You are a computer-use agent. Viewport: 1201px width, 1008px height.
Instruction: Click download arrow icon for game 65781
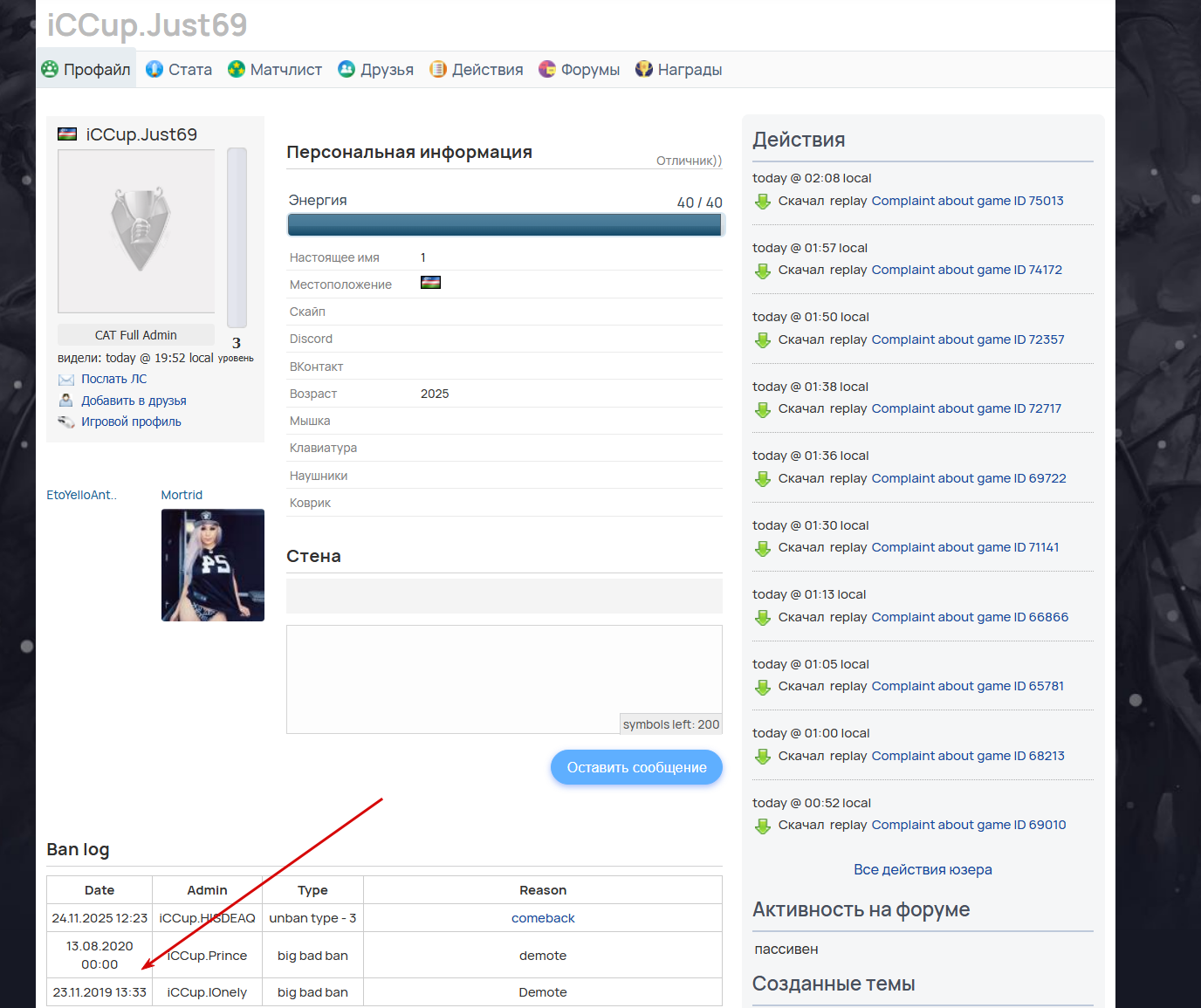coord(763,687)
